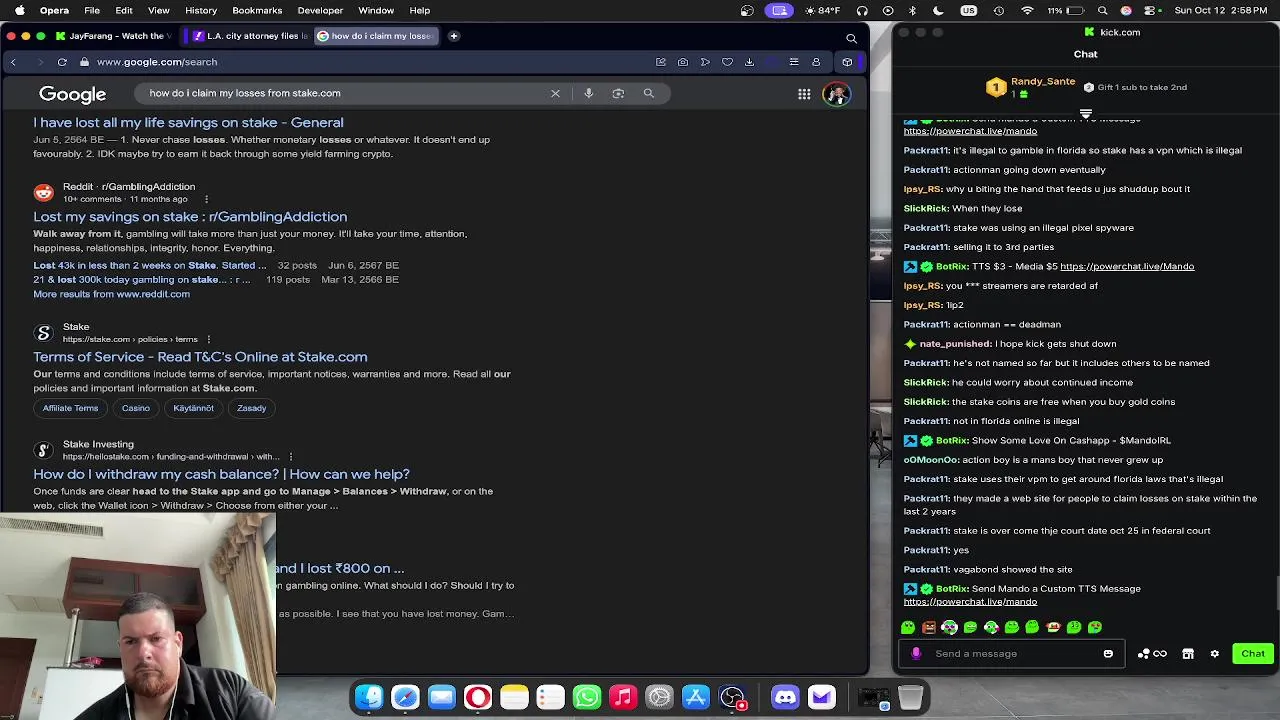Open Google Lens image search icon
Viewport: 1280px width, 720px height.
click(618, 93)
